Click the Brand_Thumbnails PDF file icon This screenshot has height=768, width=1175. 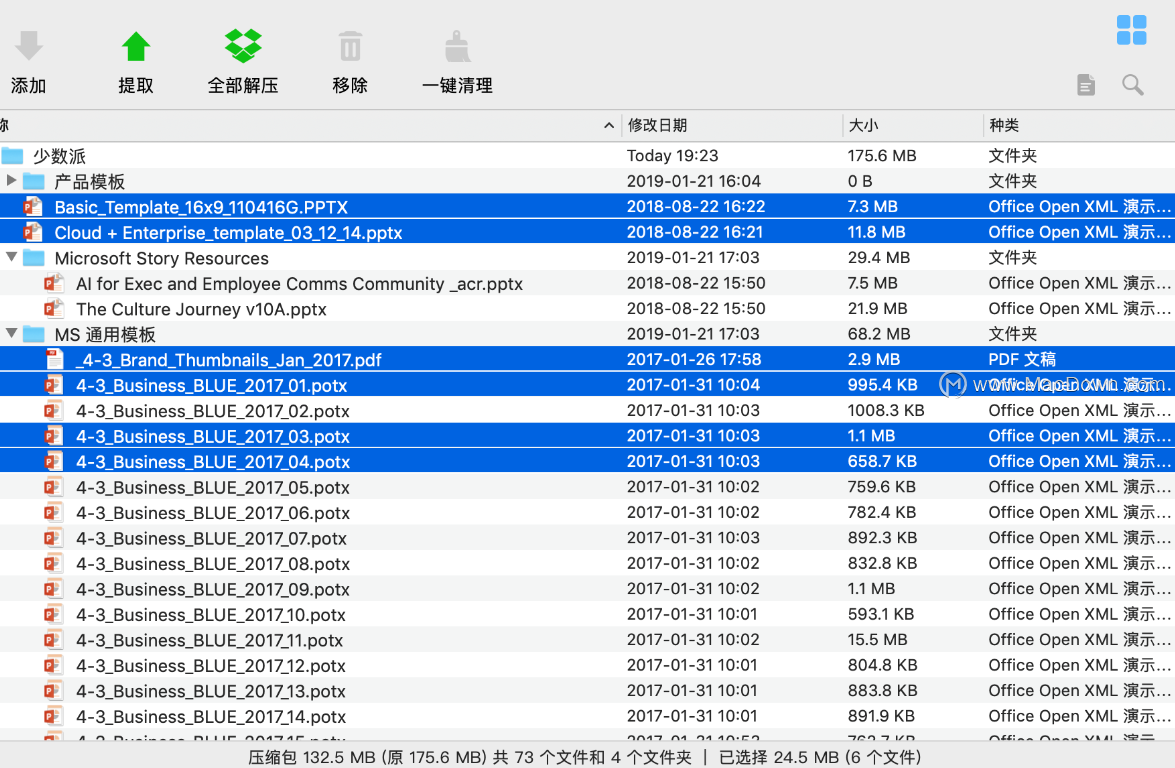pos(54,360)
